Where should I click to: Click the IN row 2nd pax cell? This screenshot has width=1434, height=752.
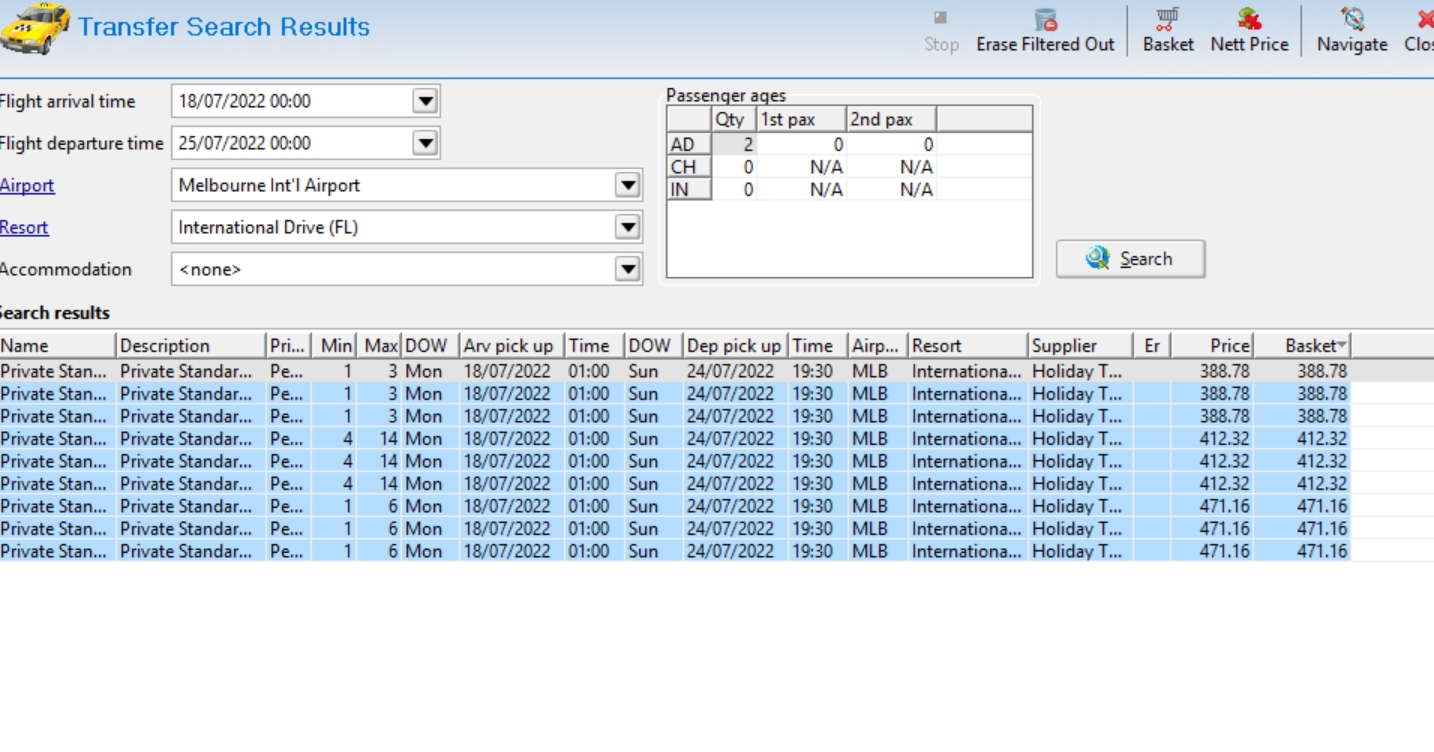[x=892, y=190]
